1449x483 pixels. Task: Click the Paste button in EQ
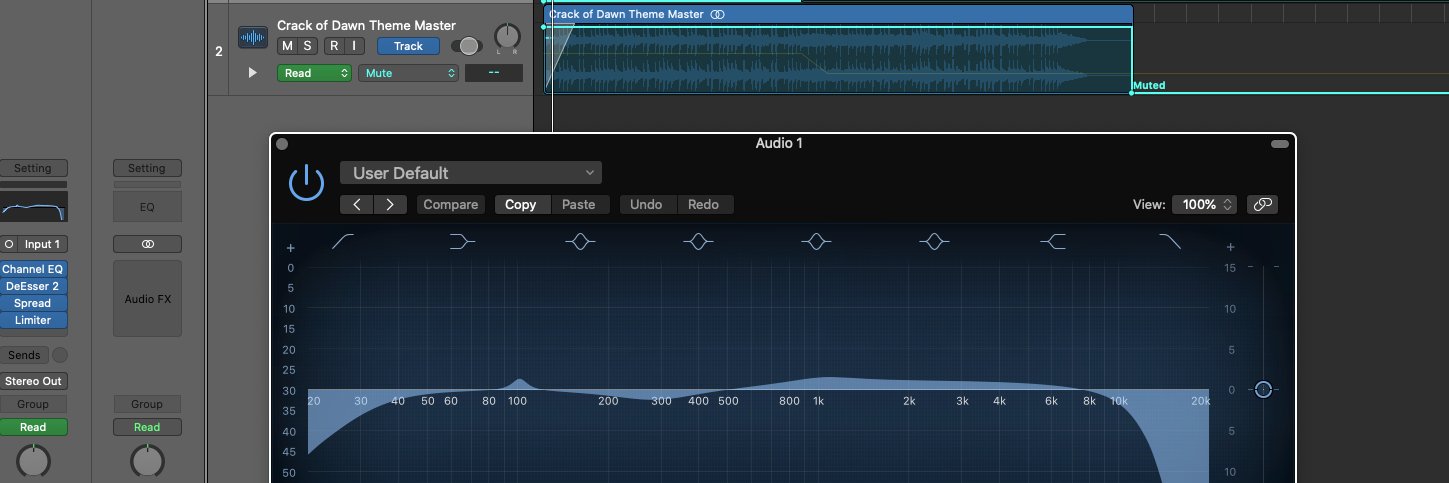(x=579, y=204)
